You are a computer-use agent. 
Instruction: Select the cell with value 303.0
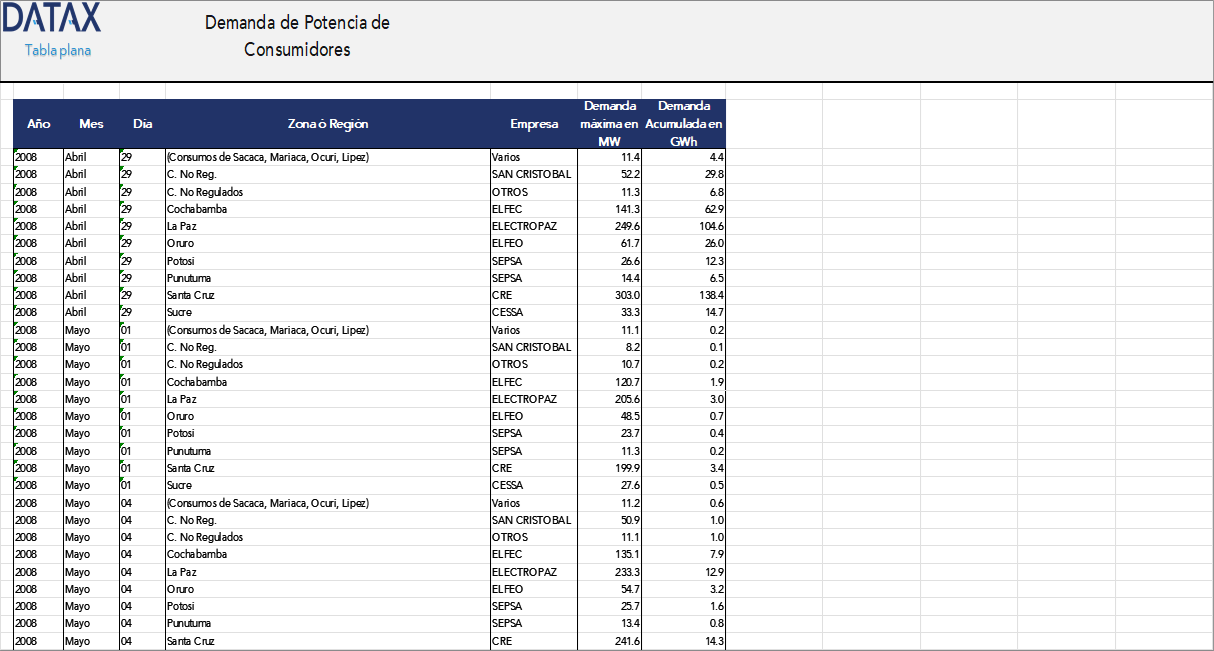pos(610,296)
